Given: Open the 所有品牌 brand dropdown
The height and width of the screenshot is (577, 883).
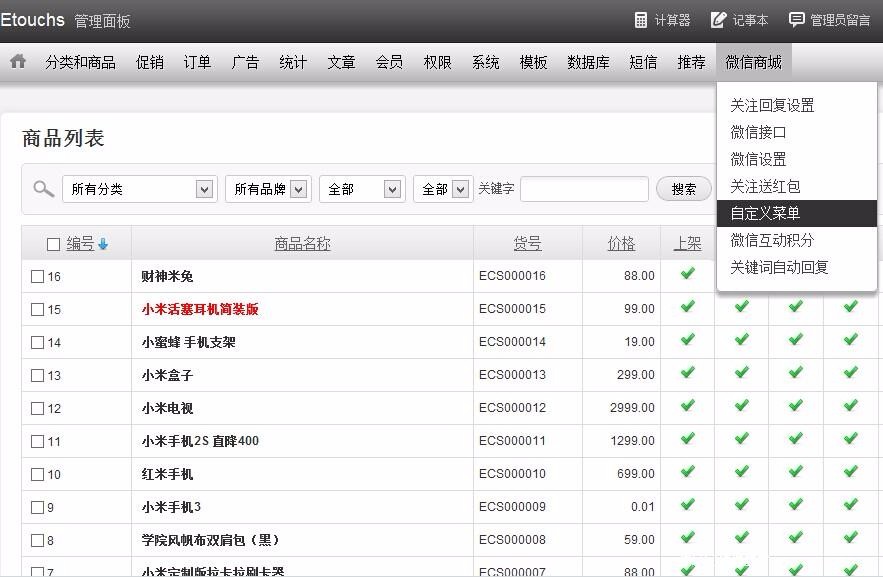Looking at the screenshot, I should click(x=267, y=188).
